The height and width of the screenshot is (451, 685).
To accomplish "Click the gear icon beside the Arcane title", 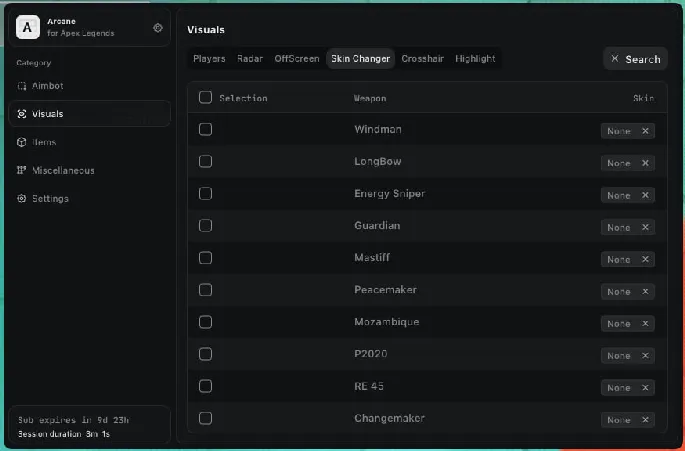I will click(x=157, y=28).
